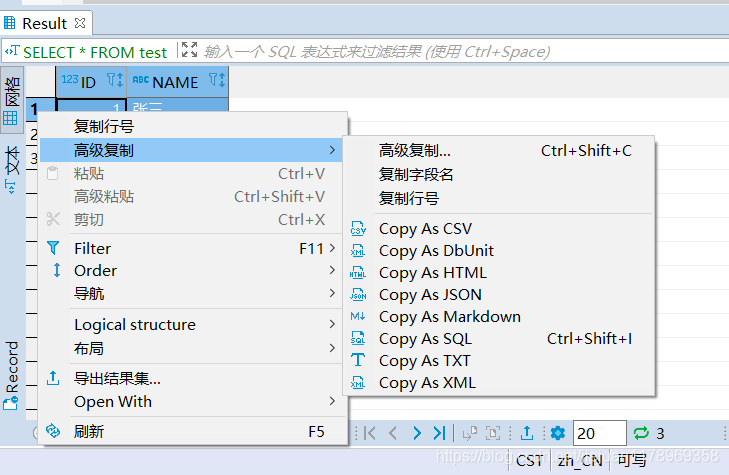Go to last page of results
The width and height of the screenshot is (729, 475).
click(x=439, y=433)
